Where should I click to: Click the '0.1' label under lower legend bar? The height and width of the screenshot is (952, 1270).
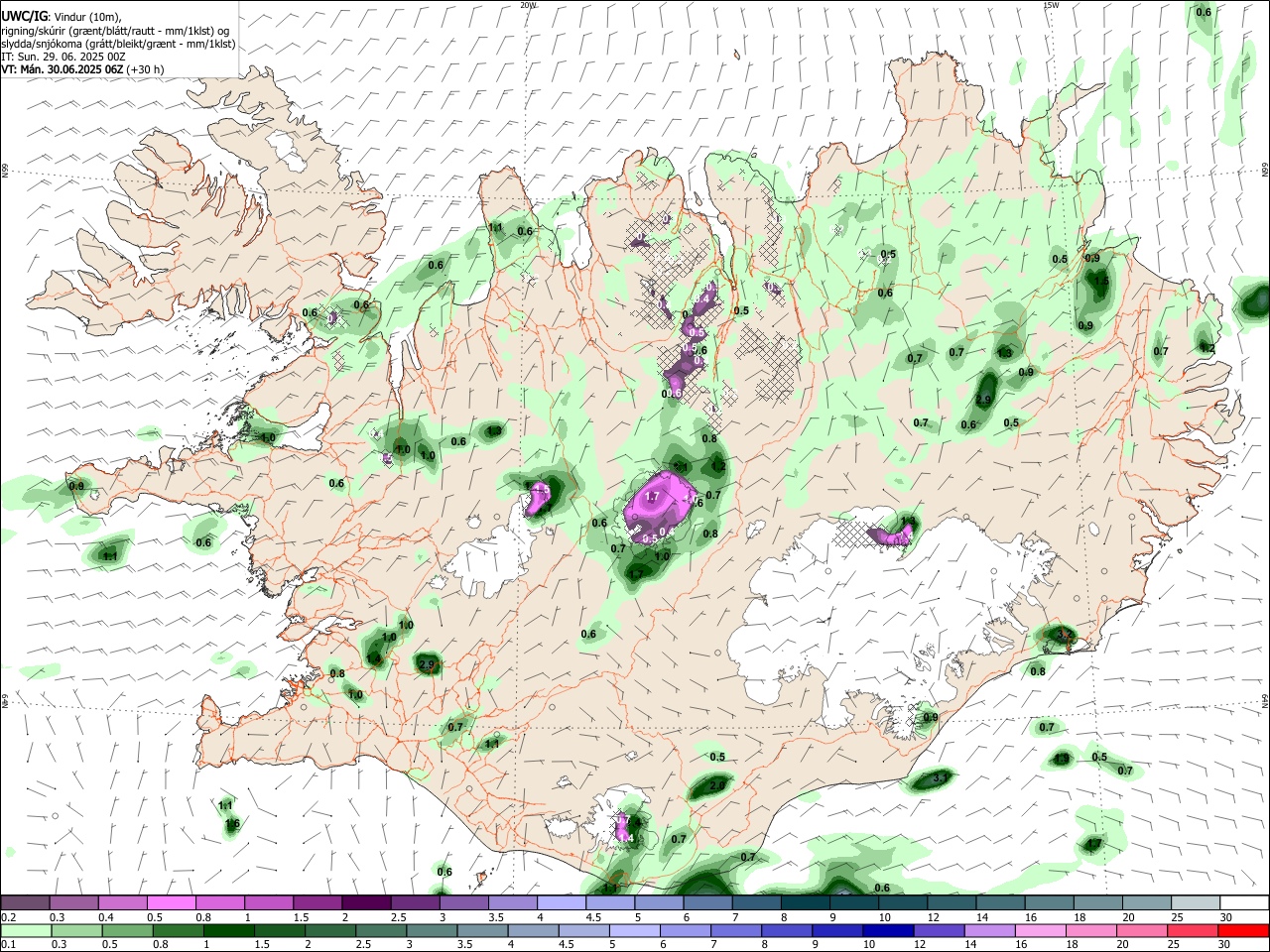click(x=8, y=945)
